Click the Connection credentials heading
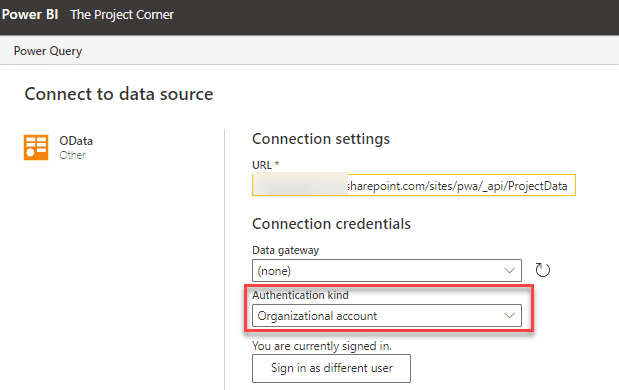 [x=332, y=224]
